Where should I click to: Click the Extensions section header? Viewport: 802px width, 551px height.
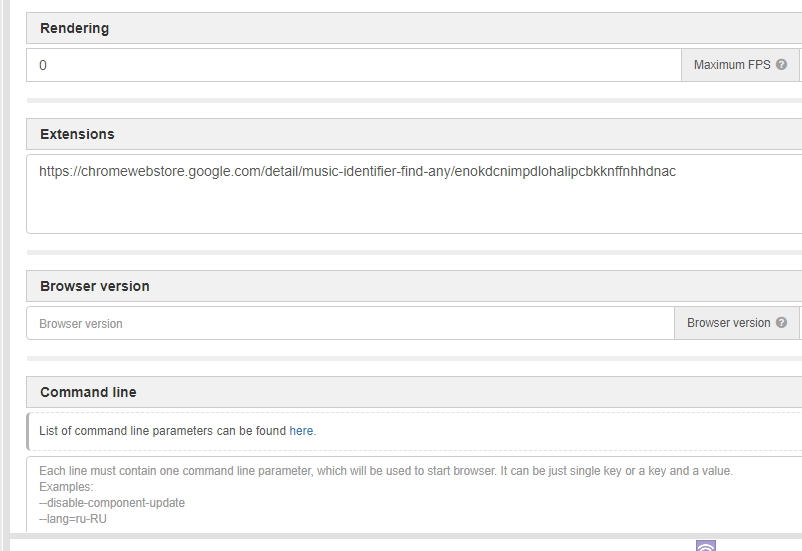(x=414, y=134)
